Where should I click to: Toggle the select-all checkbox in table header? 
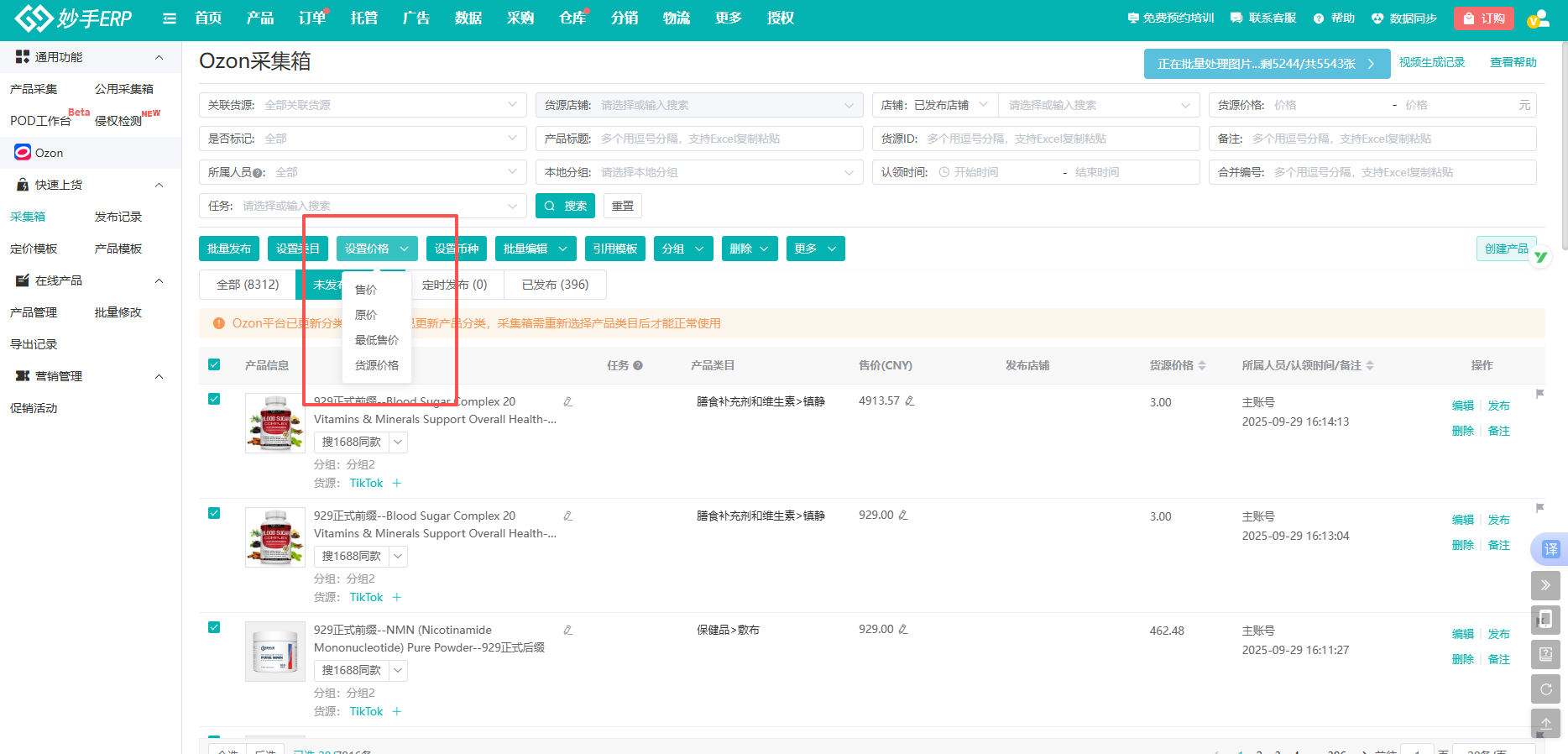[214, 364]
